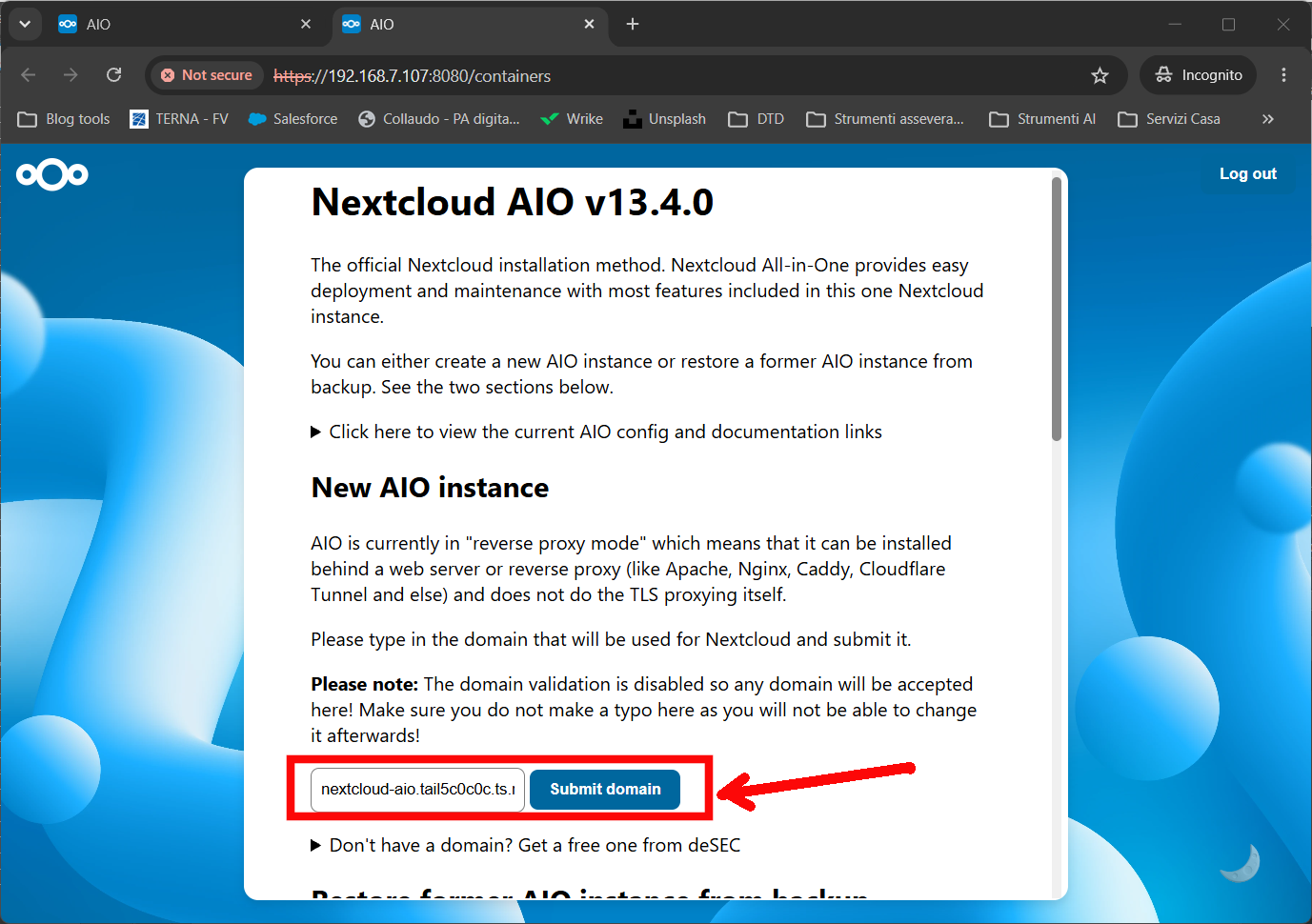
Task: Go back to previous page
Action: (x=29, y=75)
